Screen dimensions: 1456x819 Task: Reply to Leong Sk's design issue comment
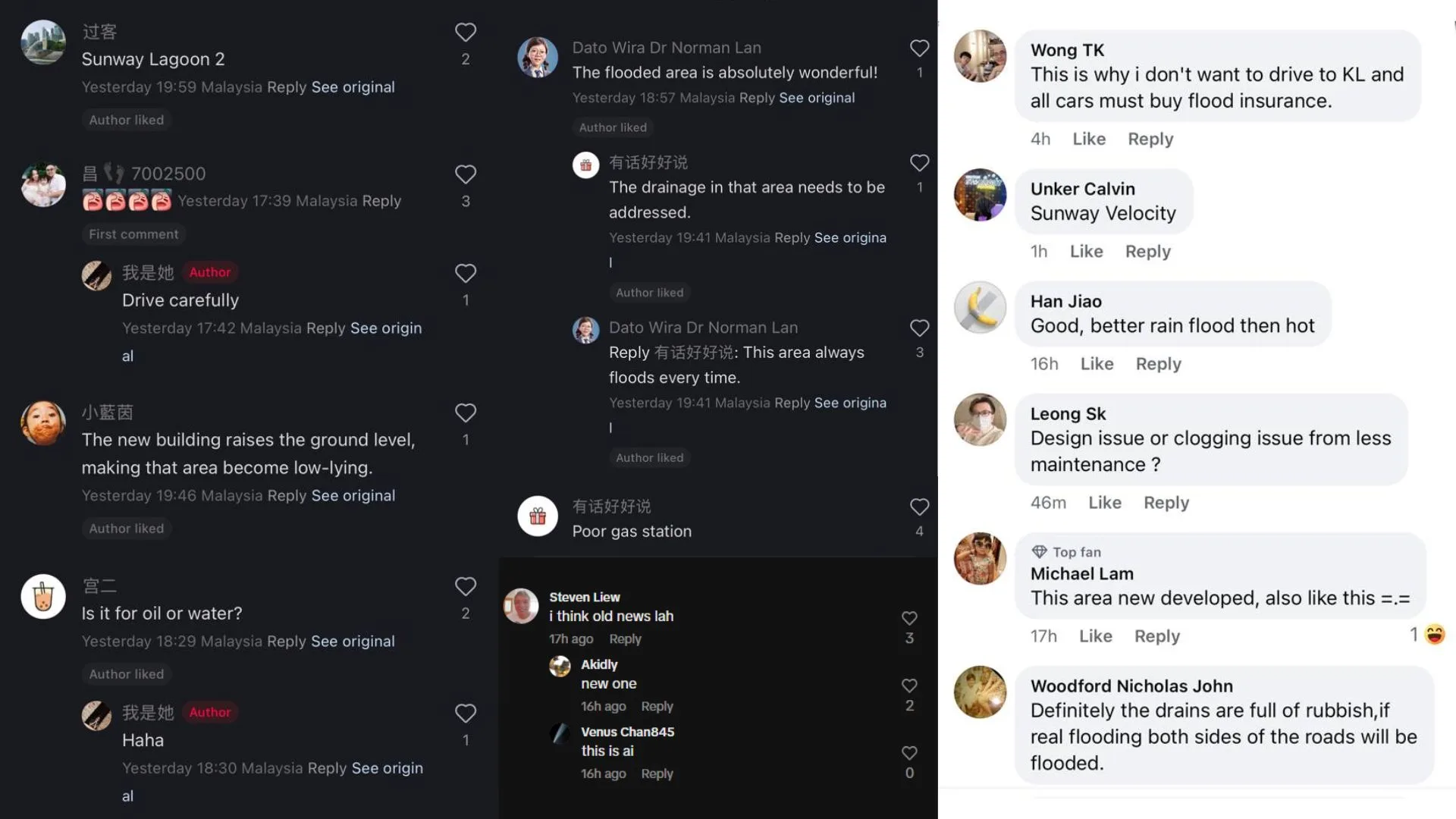[x=1166, y=503]
